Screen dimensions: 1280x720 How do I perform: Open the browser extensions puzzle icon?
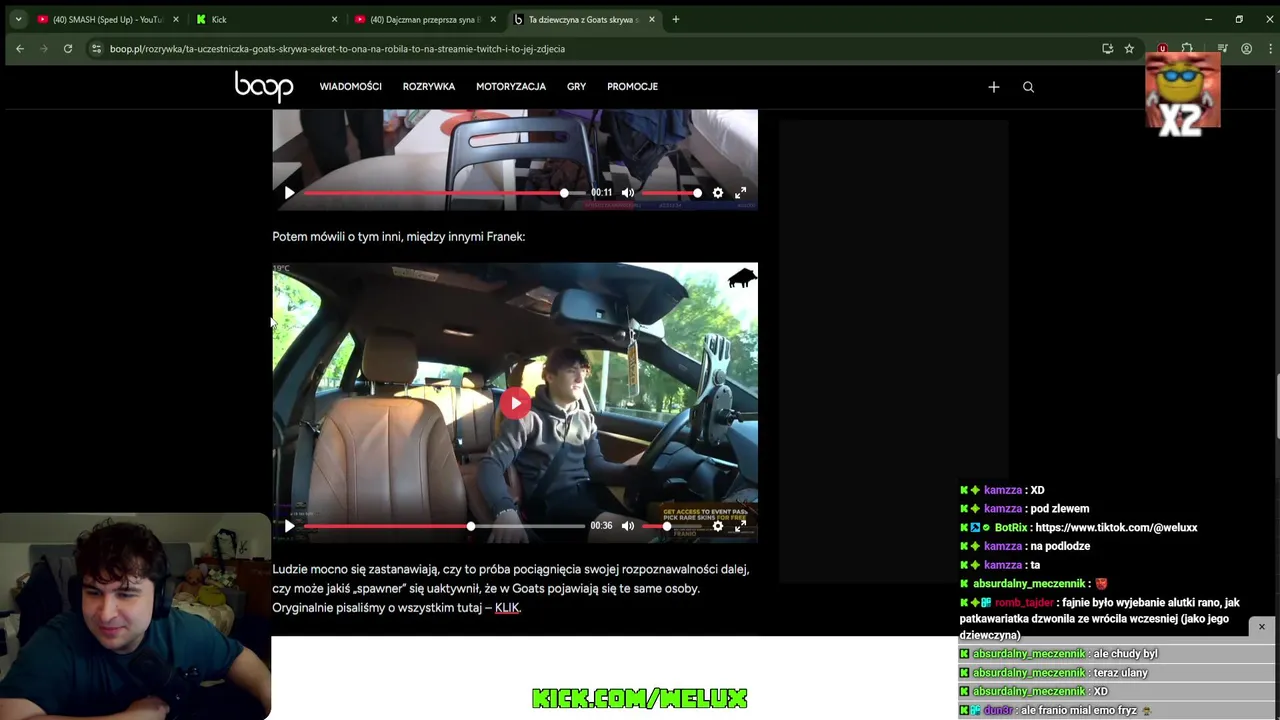(x=1187, y=48)
